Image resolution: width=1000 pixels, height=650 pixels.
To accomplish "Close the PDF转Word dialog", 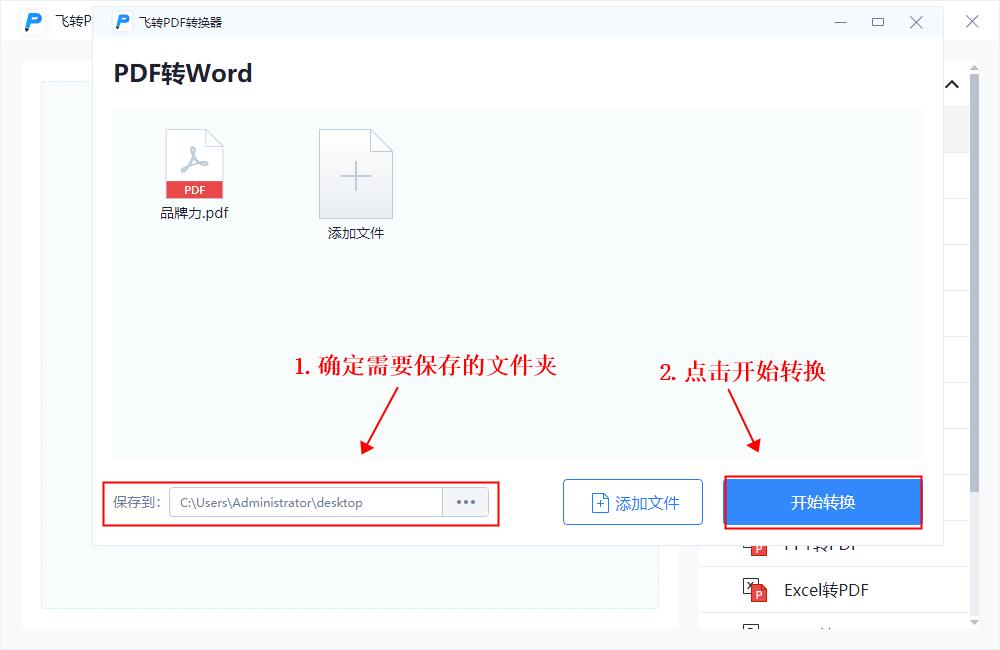I will [x=916, y=21].
